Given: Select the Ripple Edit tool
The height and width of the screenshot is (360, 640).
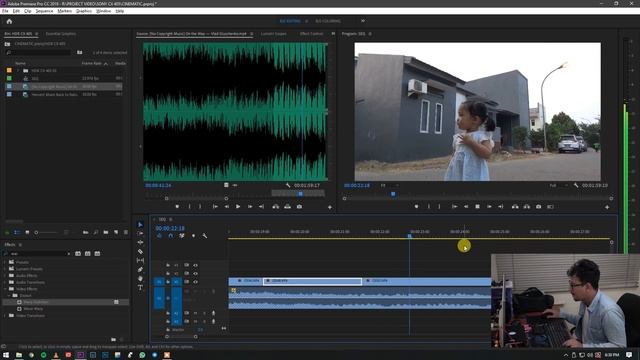Looking at the screenshot, I should (140, 242).
